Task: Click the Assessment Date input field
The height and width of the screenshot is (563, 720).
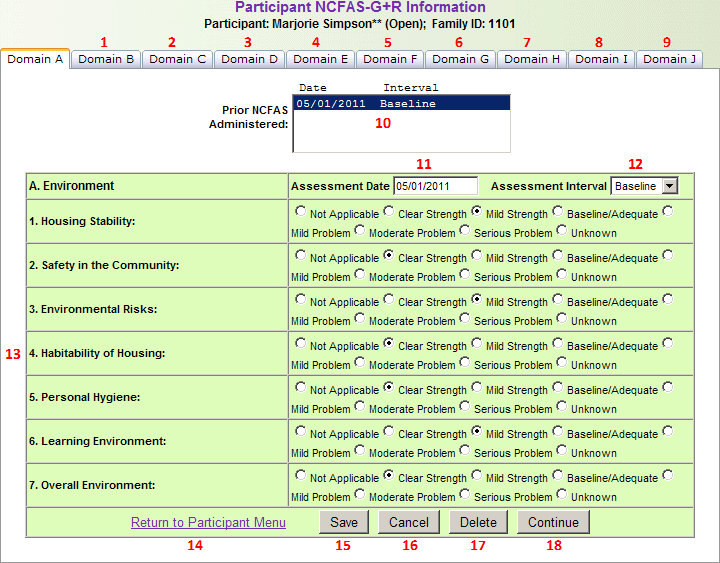Action: click(x=435, y=186)
